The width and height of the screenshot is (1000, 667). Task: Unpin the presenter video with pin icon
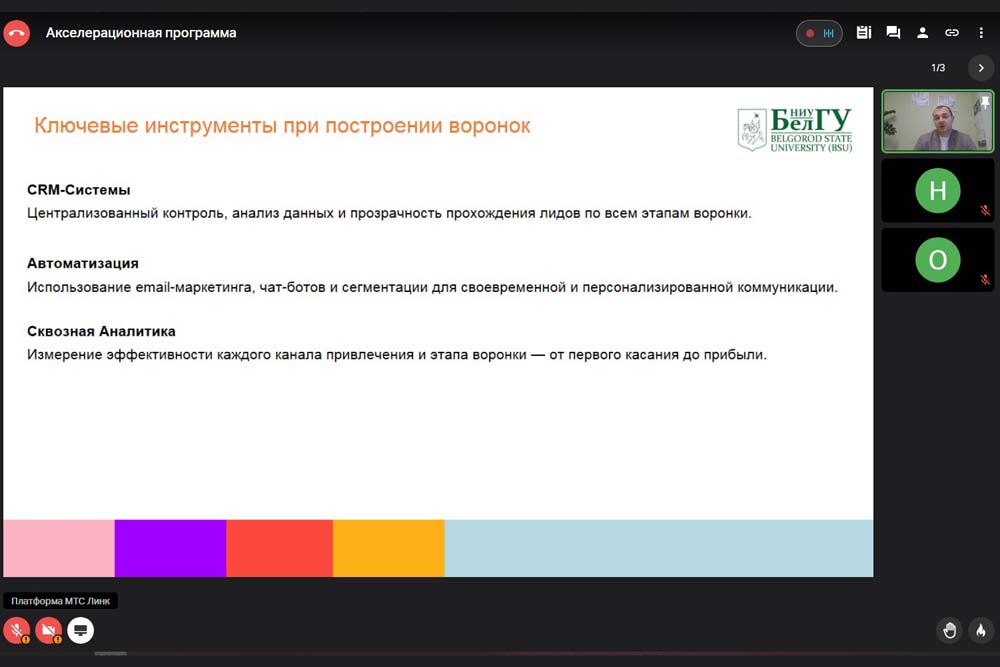click(x=985, y=102)
